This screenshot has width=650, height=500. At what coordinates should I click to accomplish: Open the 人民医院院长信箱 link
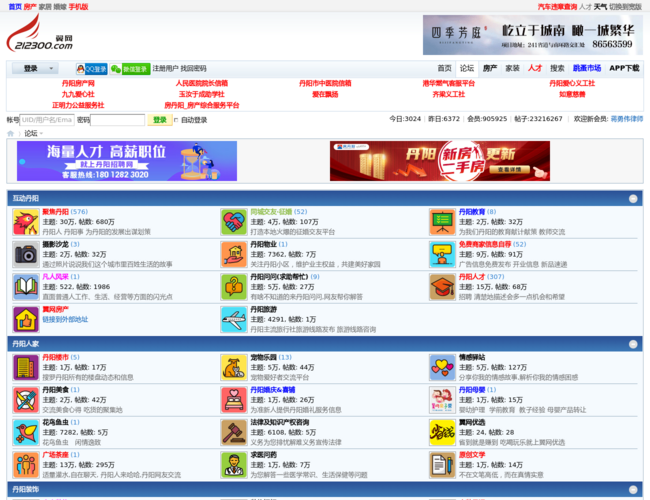[202, 83]
